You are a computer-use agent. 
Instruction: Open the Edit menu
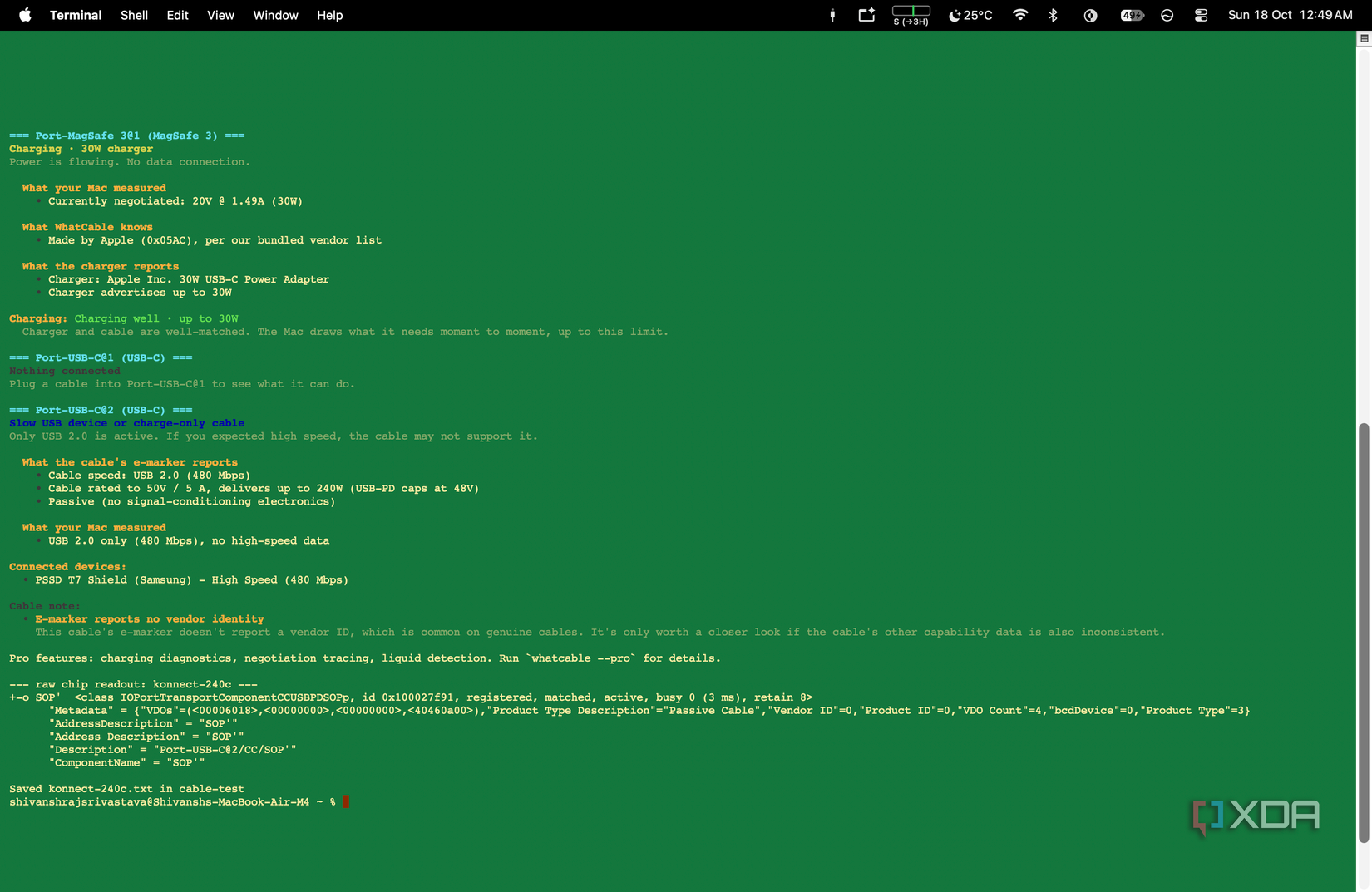(x=177, y=15)
